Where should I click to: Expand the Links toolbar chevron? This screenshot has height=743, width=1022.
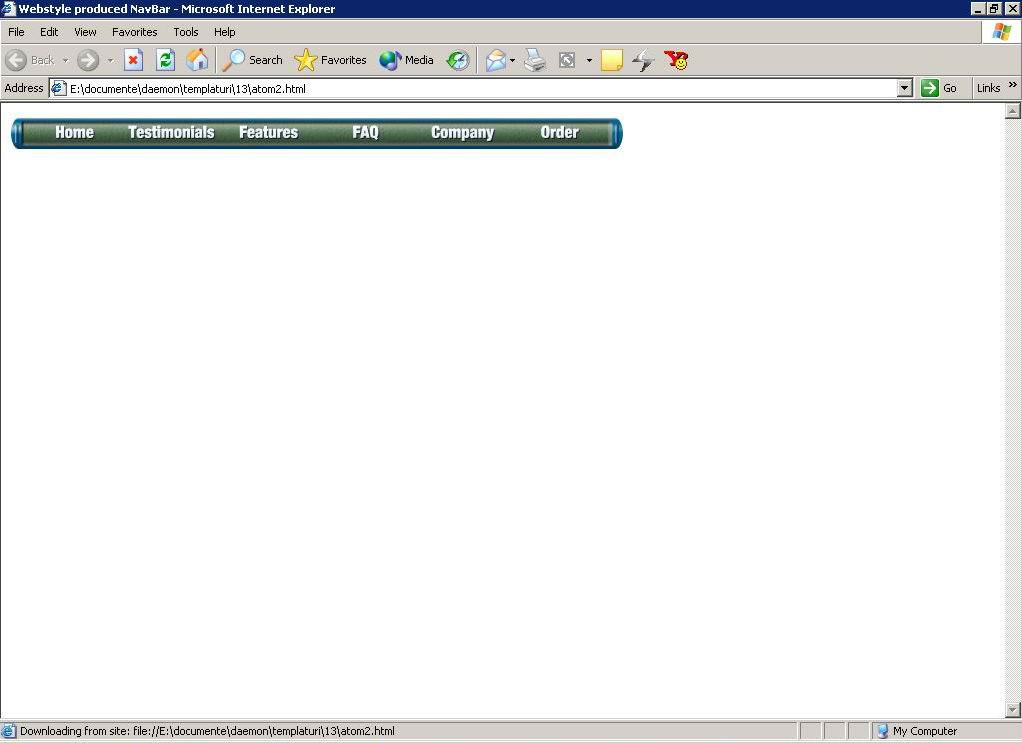[1012, 87]
